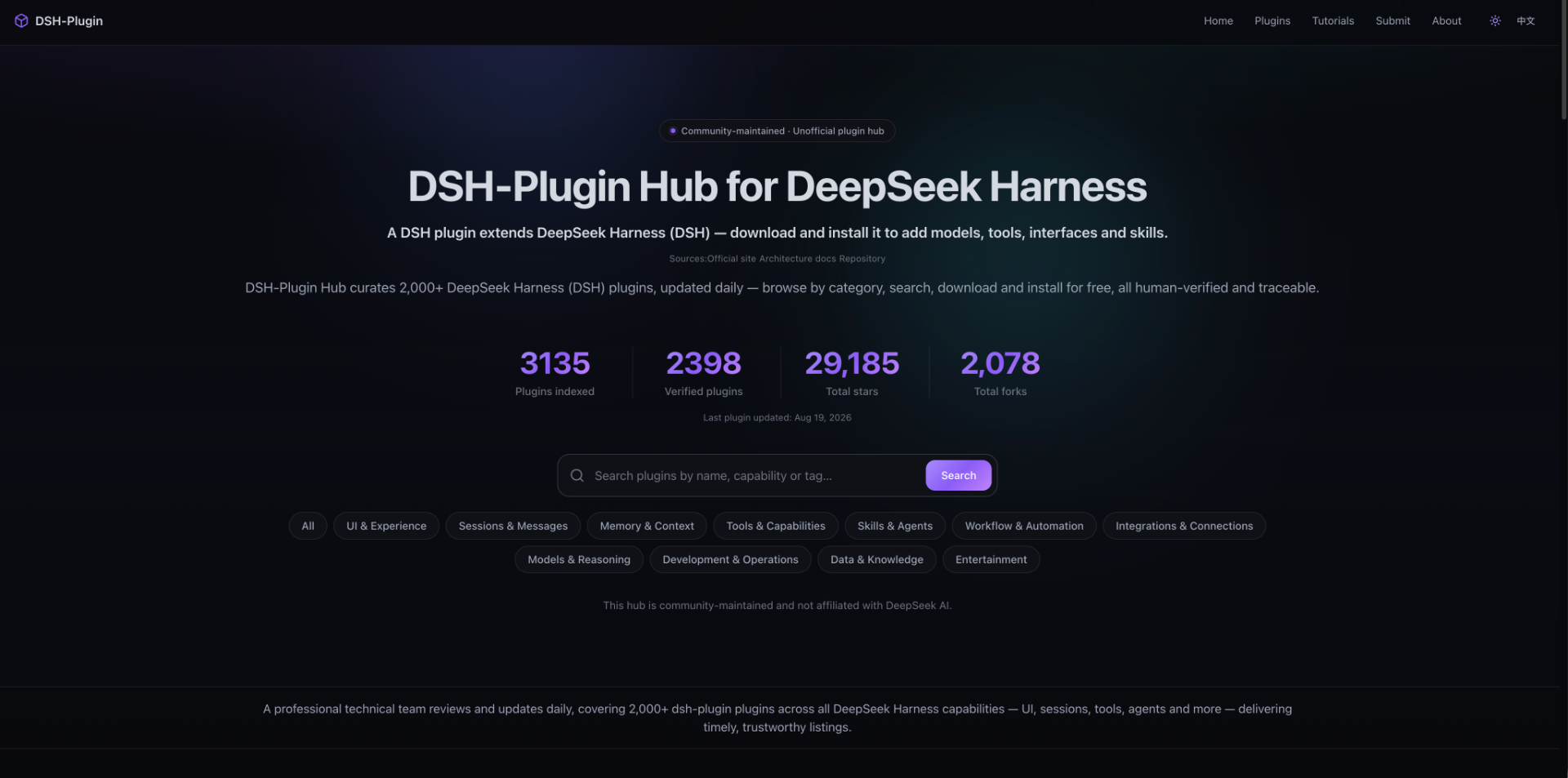Open the Architecture docs source link
Screen dimensions: 1568x778
(x=798, y=259)
